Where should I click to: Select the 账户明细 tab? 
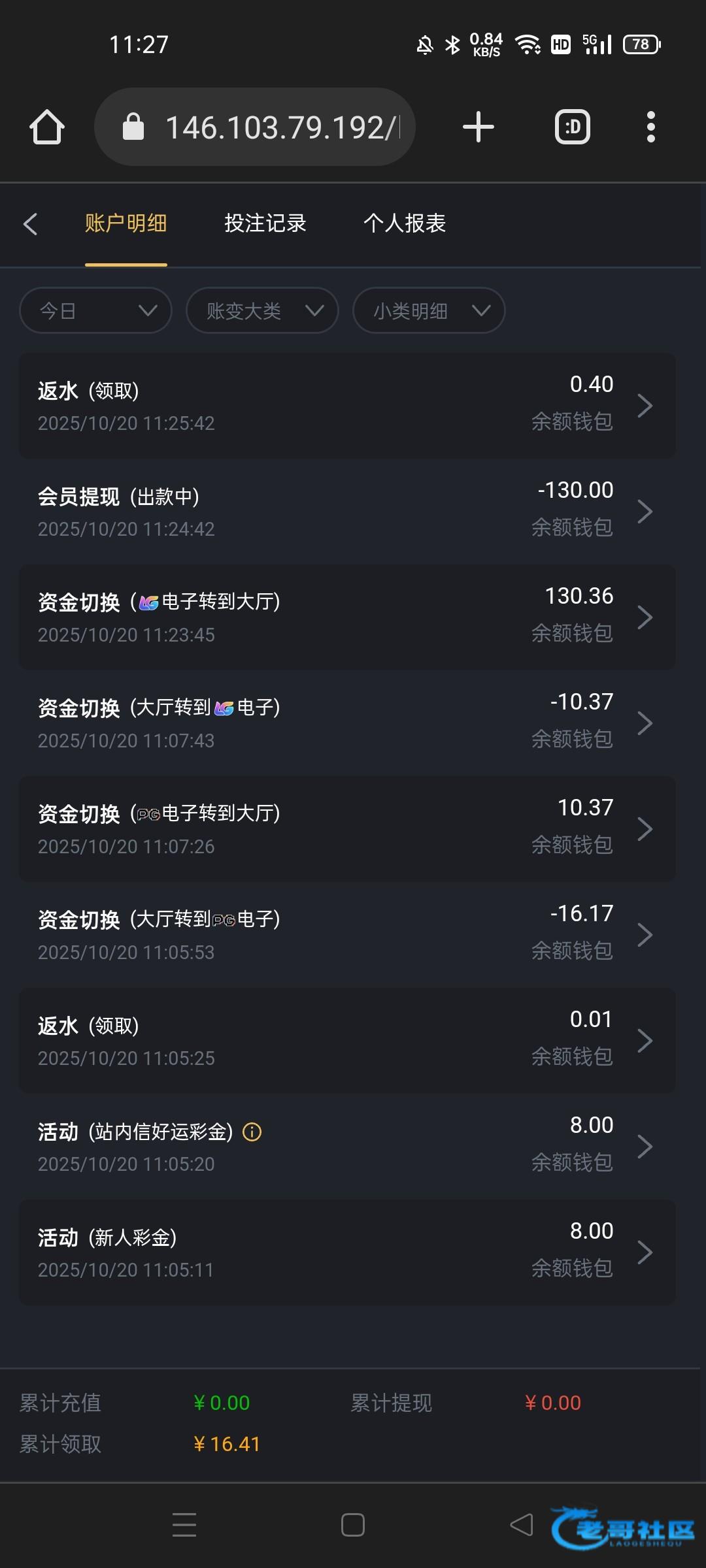coord(126,223)
